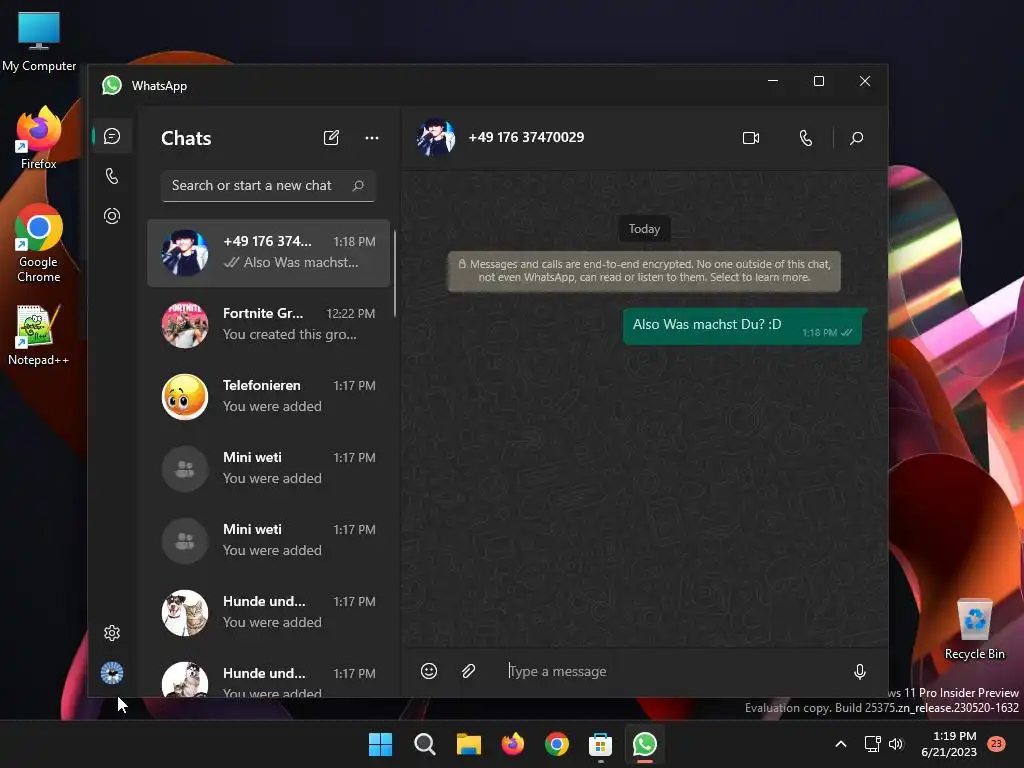Open contact info via header avatar

(436, 138)
